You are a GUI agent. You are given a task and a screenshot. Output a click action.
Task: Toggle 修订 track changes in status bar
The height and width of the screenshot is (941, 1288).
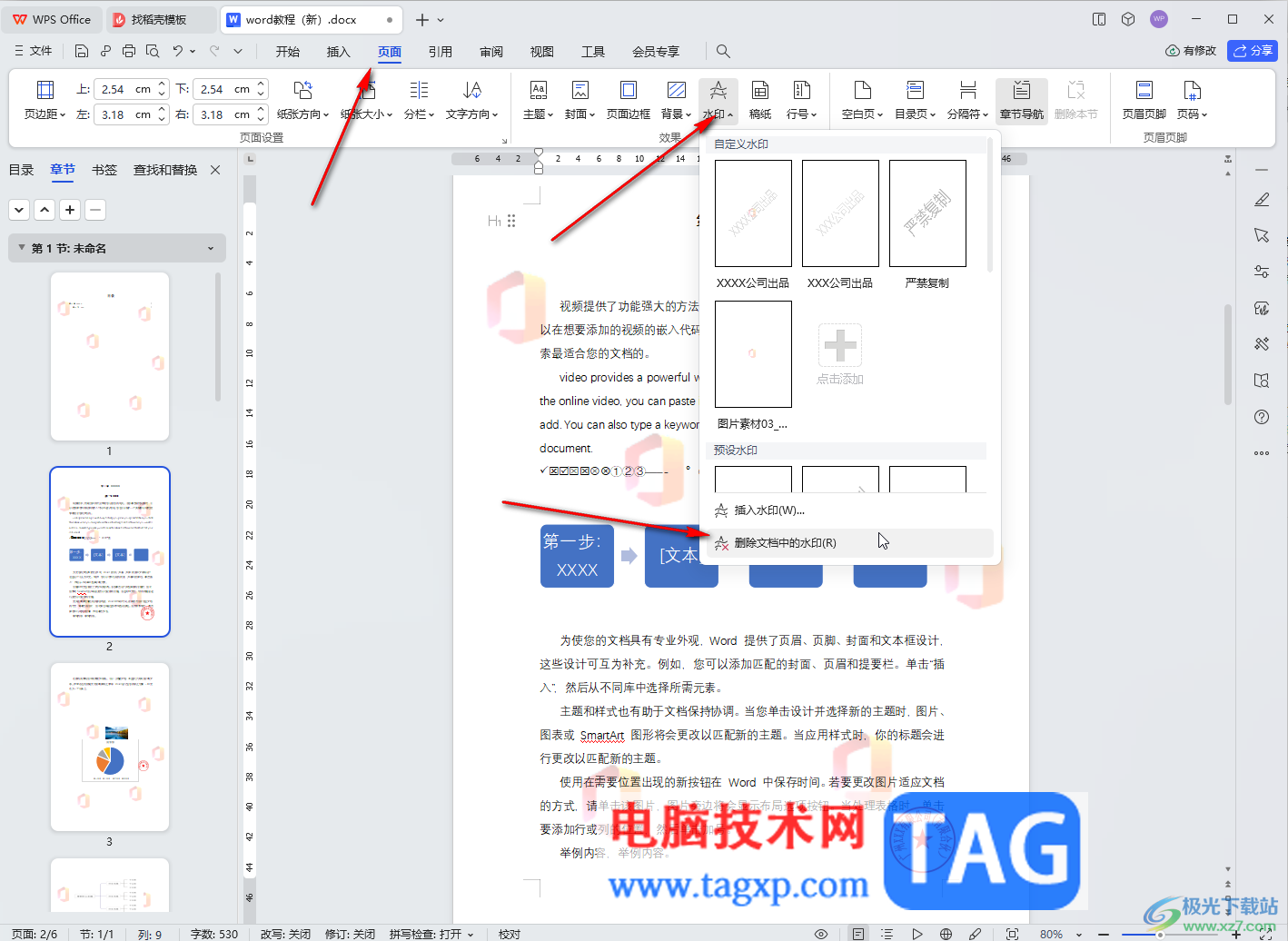(350, 934)
